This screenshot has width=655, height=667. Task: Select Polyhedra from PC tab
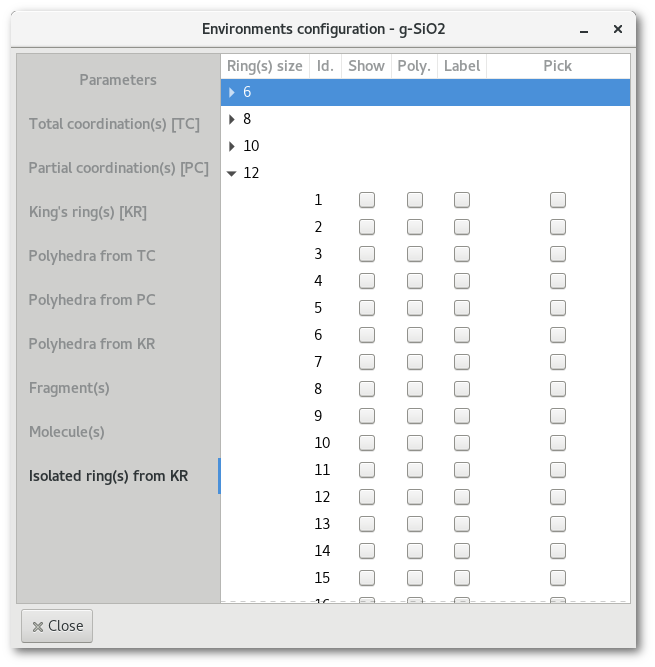[92, 300]
